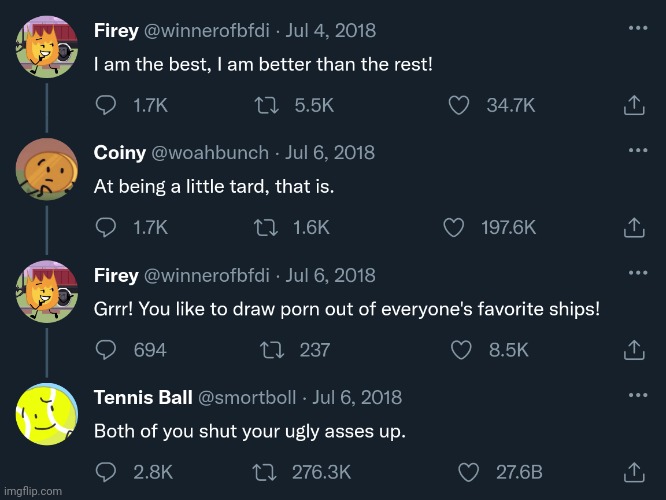Share Firey's first tweet
The height and width of the screenshot is (500, 666).
(x=633, y=104)
